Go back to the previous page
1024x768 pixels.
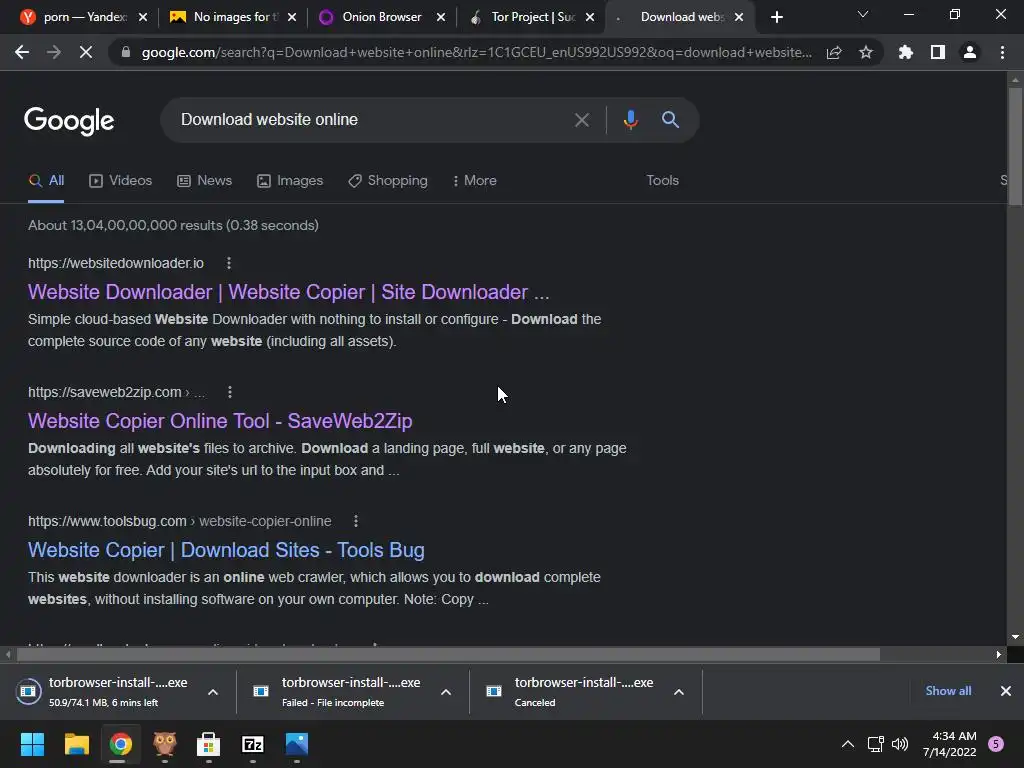click(x=22, y=52)
